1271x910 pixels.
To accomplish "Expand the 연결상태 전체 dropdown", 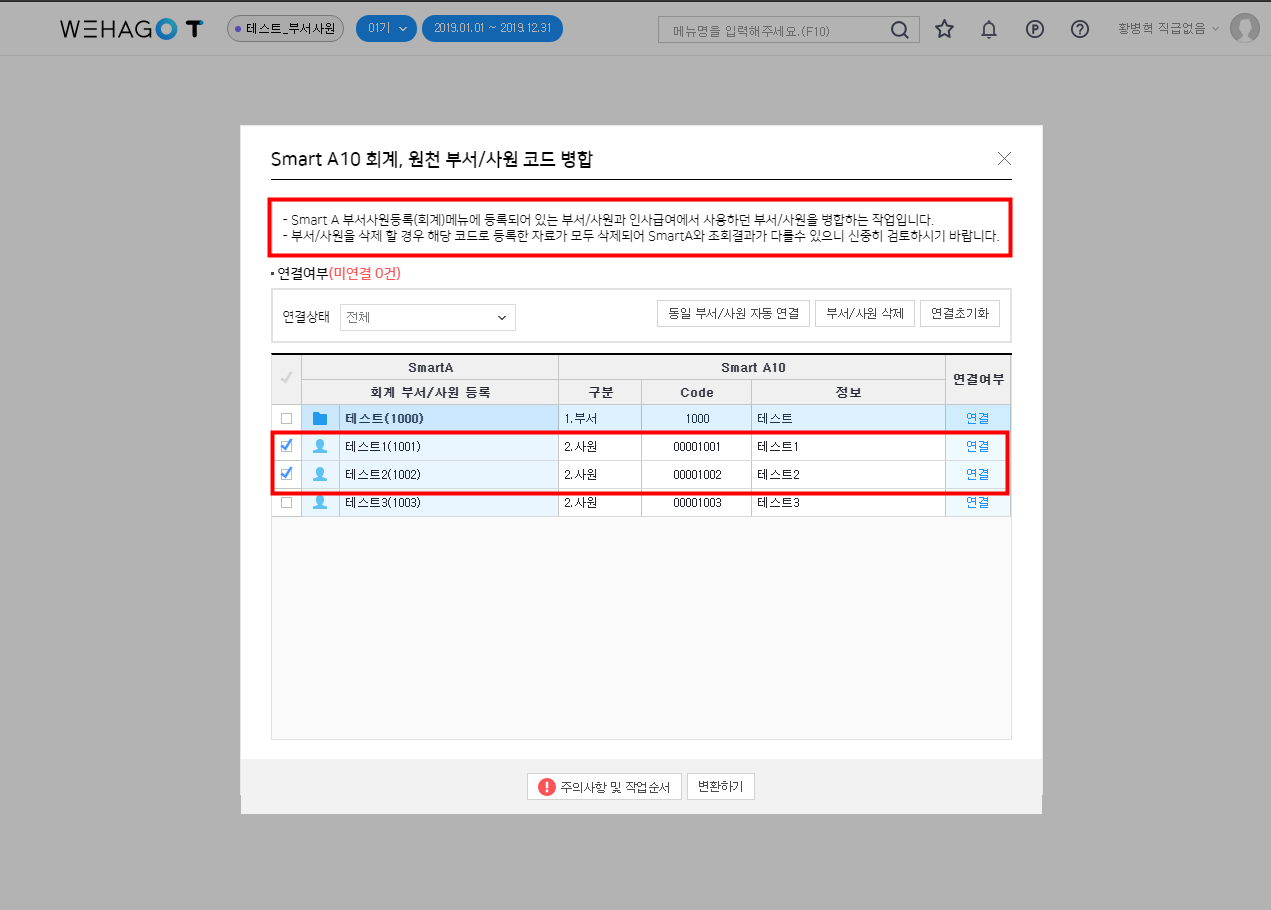I will (427, 317).
